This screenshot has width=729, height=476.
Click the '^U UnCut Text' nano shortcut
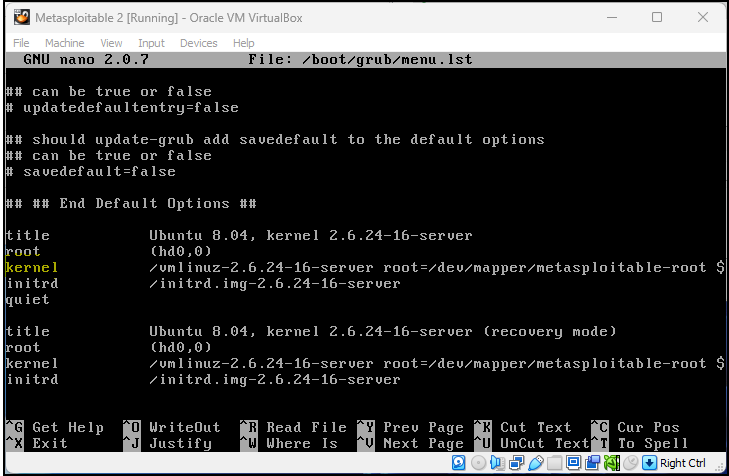coord(532,443)
